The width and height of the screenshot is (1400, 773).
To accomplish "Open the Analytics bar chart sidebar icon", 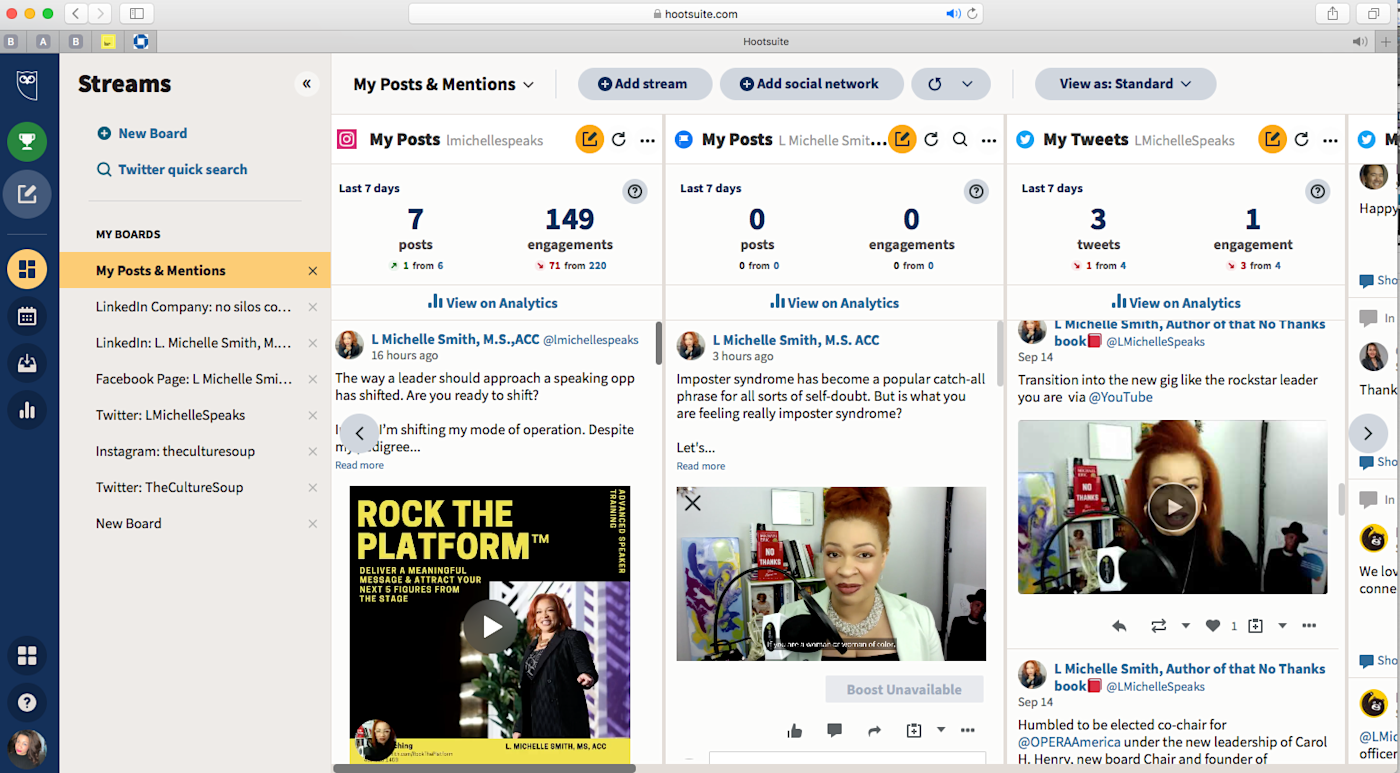I will pyautogui.click(x=27, y=410).
